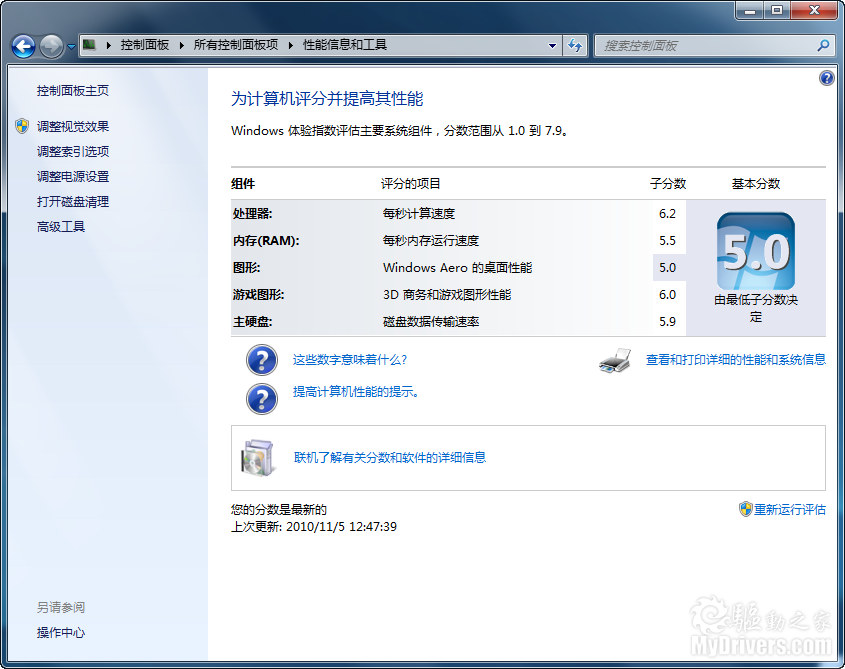This screenshot has width=845, height=669.
Task: Expand the arrow after 控制面板 in breadcrumb
Action: tap(182, 45)
